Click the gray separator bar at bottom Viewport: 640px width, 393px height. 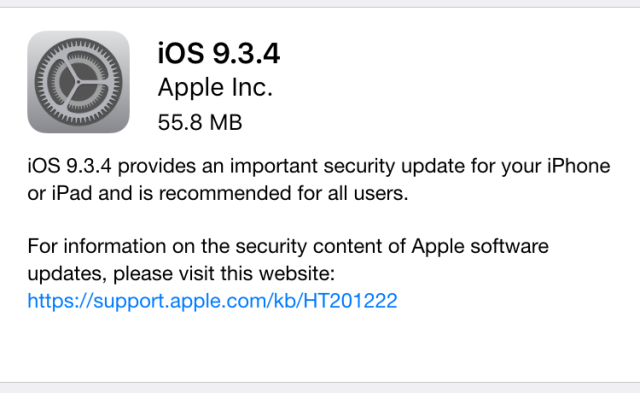(x=320, y=388)
